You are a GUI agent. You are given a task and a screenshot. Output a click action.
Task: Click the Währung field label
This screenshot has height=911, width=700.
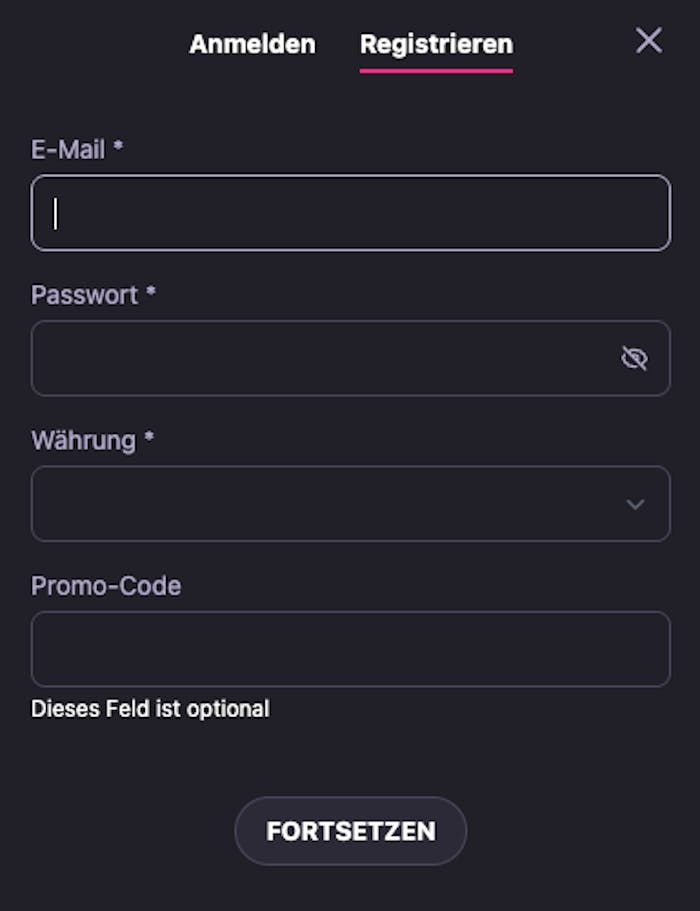(83, 440)
